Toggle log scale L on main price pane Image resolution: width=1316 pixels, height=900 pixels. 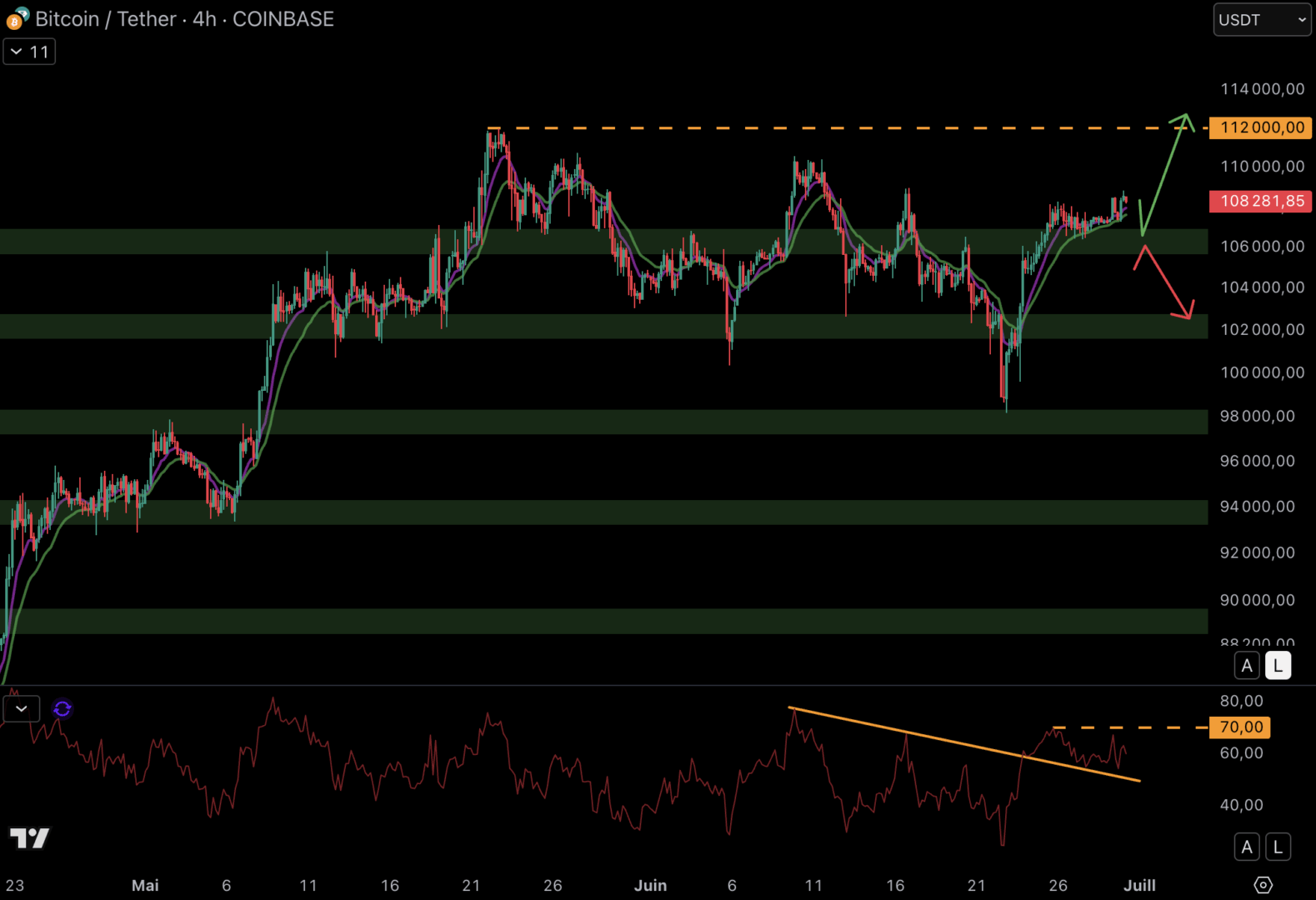click(x=1278, y=666)
